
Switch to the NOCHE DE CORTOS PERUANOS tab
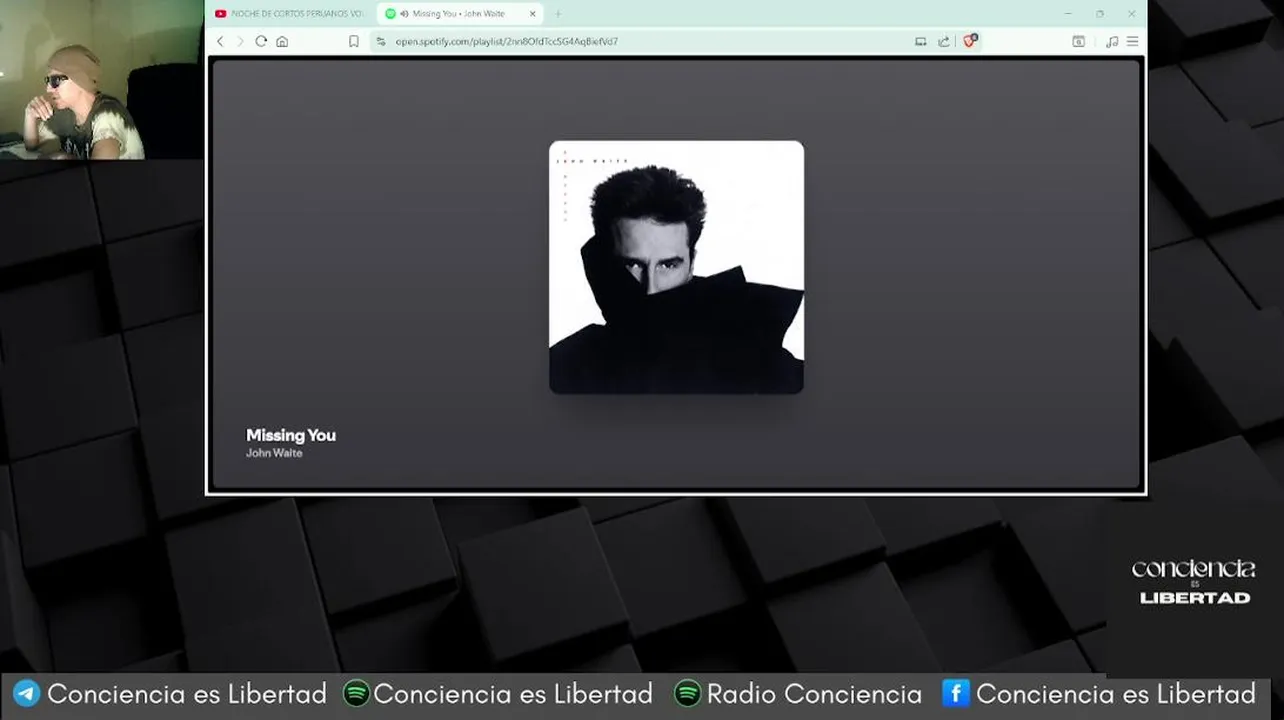click(x=291, y=14)
